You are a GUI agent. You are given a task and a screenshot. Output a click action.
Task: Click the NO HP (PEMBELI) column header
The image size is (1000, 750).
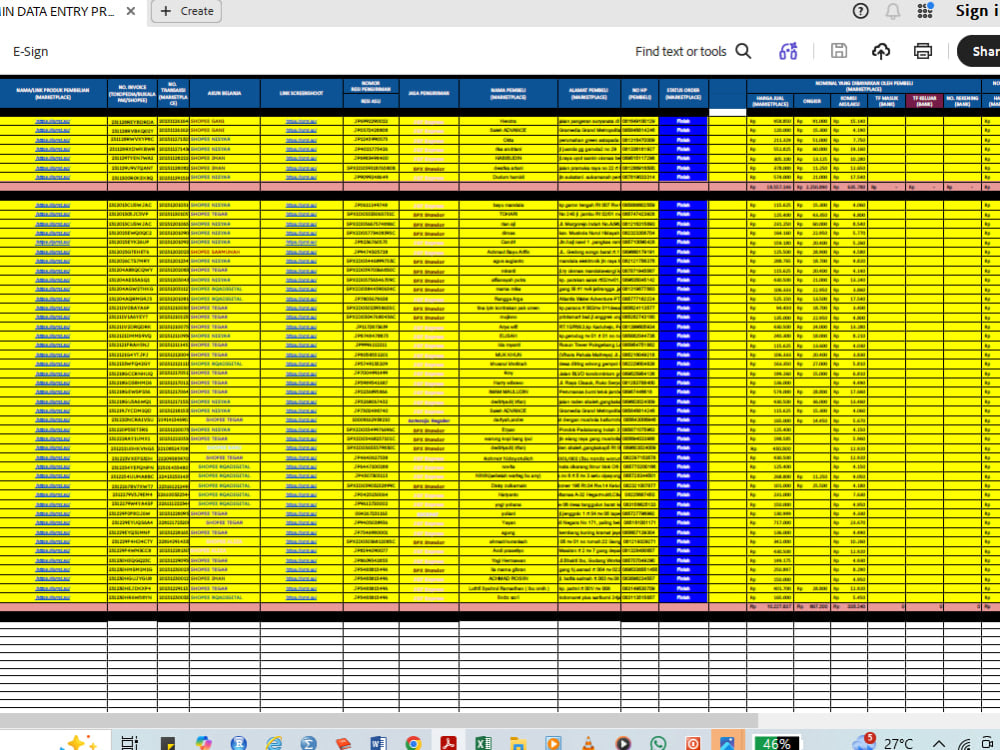point(640,93)
